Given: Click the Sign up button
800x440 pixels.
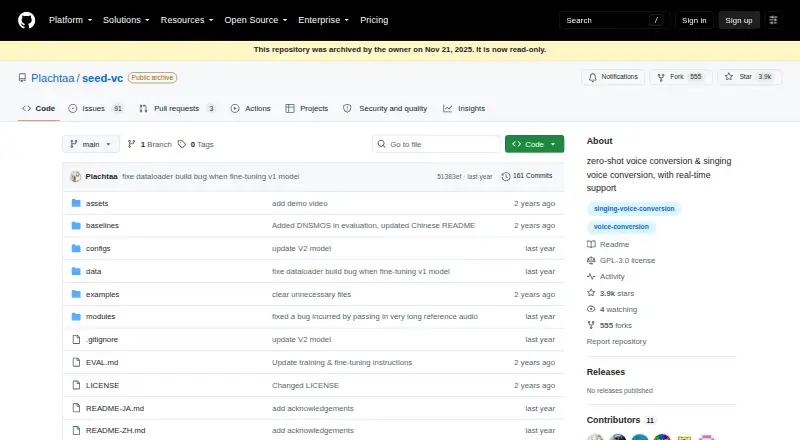Looking at the screenshot, I should [739, 20].
